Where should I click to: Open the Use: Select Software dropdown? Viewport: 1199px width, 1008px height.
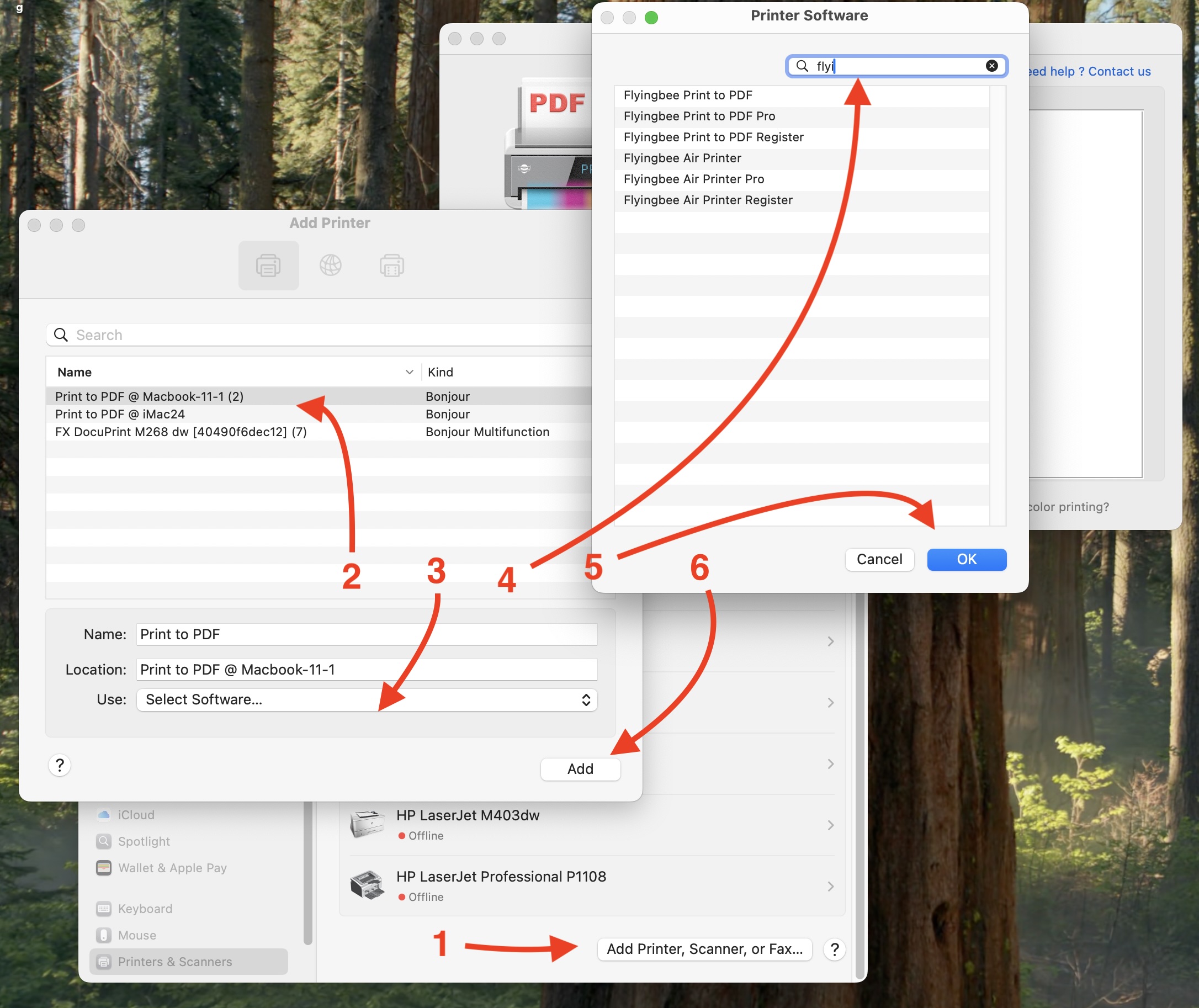(367, 700)
